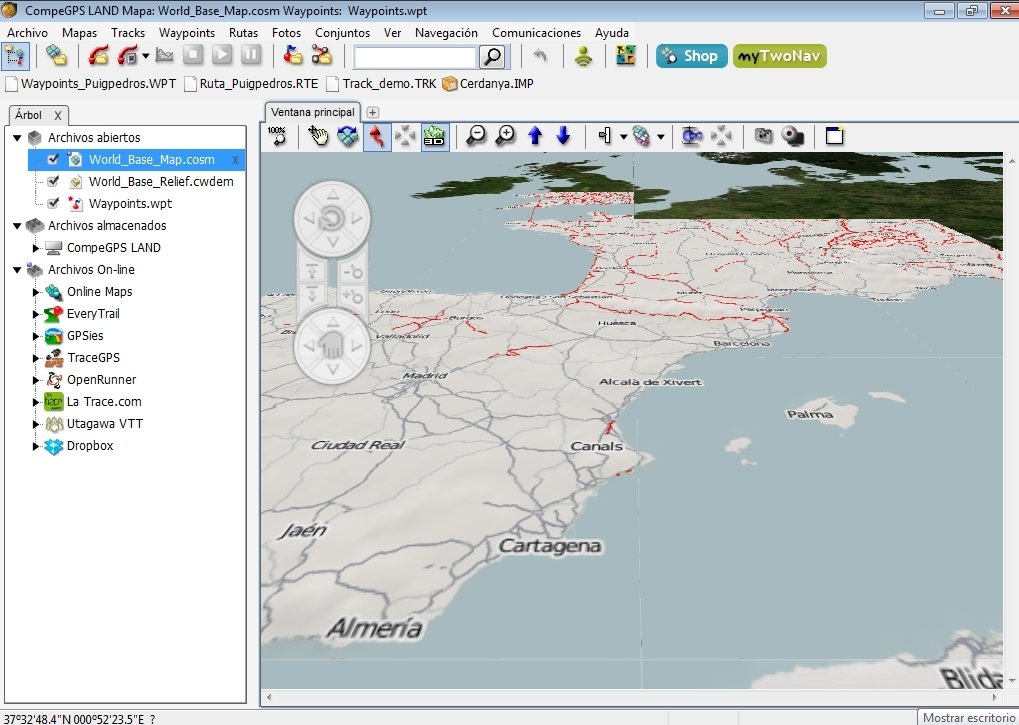This screenshot has height=725, width=1019.
Task: Click the blue down arrow icon
Action: pyautogui.click(x=563, y=136)
